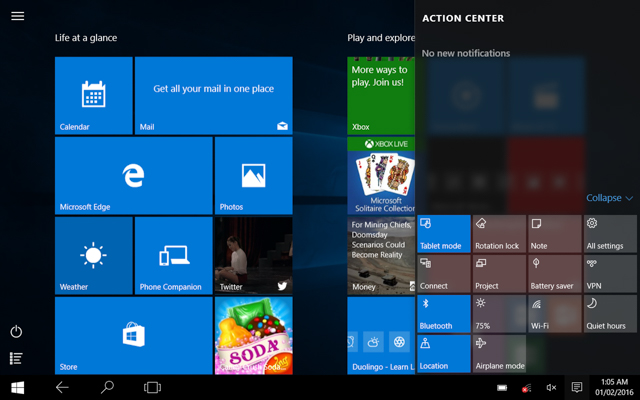
Task: Open the Twitter tile
Action: pyautogui.click(x=253, y=256)
